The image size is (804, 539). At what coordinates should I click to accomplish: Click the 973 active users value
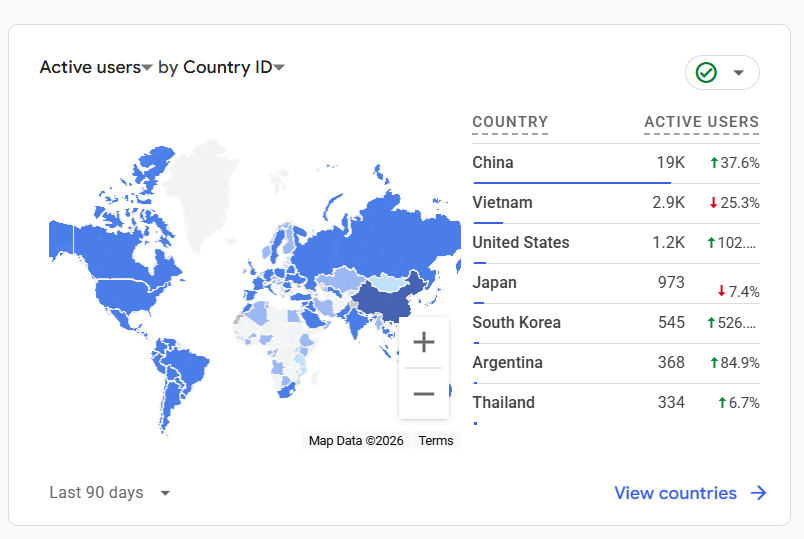(671, 283)
